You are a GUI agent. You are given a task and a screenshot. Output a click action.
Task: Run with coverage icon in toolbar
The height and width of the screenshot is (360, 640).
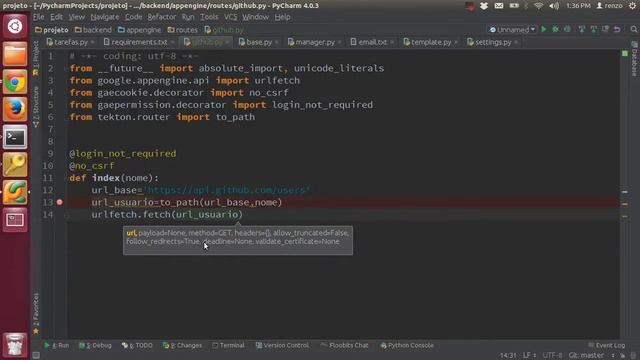[567, 29]
